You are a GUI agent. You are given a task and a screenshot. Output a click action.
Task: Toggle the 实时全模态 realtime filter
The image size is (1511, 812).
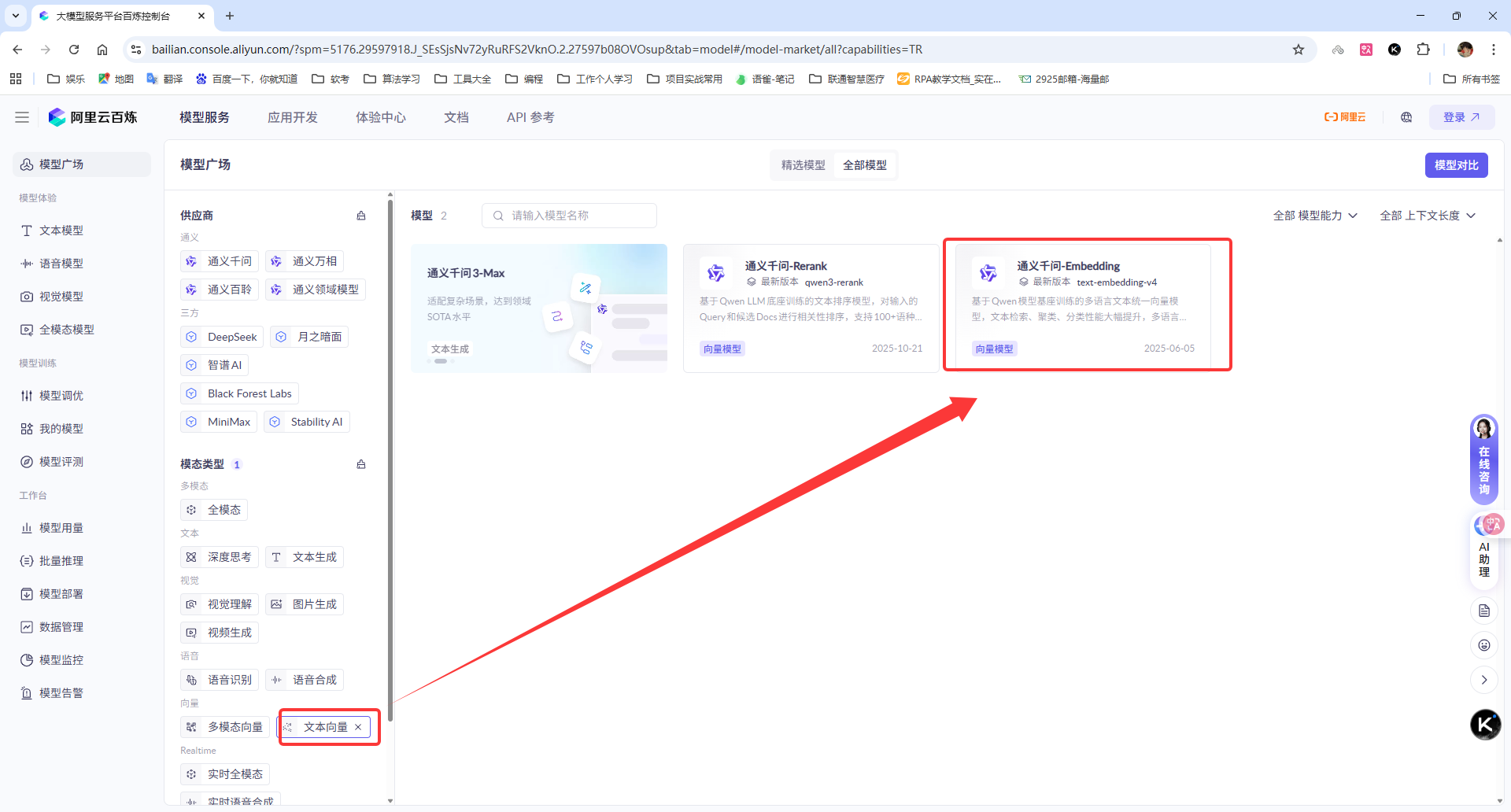coord(225,774)
